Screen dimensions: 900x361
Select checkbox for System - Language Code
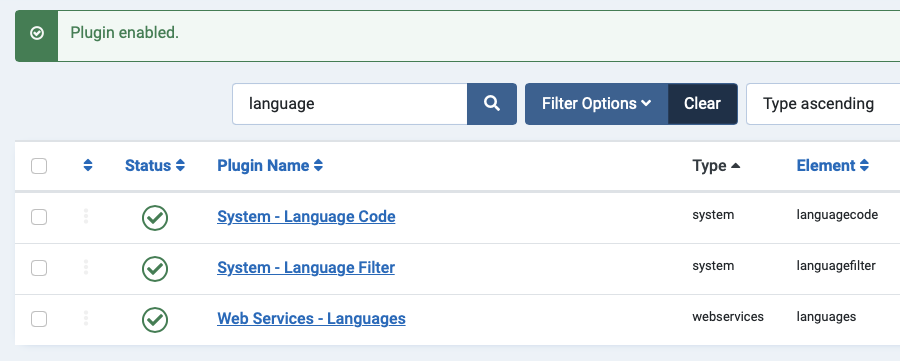tap(39, 217)
